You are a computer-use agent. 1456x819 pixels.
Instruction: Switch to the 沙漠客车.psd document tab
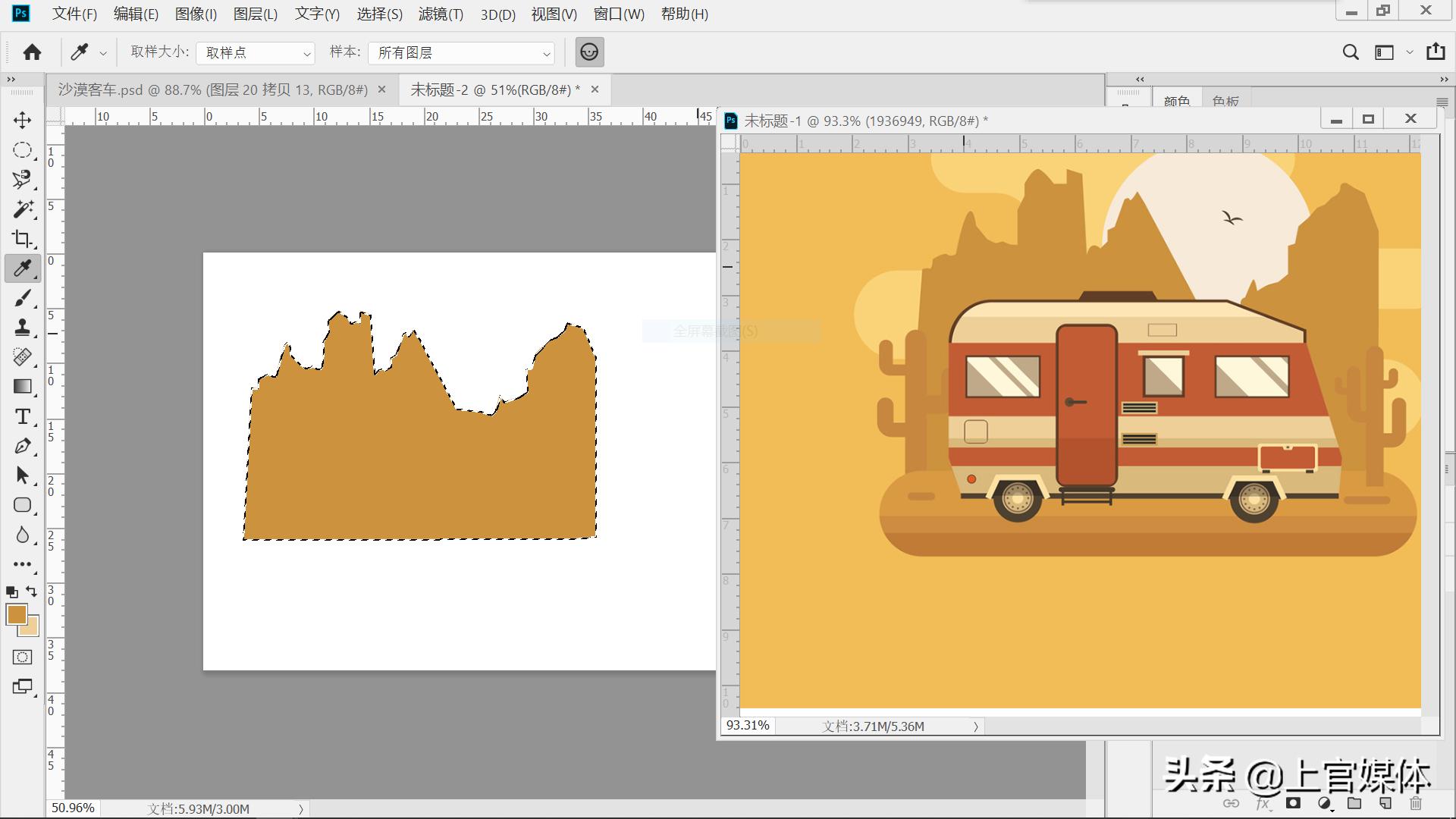[212, 90]
